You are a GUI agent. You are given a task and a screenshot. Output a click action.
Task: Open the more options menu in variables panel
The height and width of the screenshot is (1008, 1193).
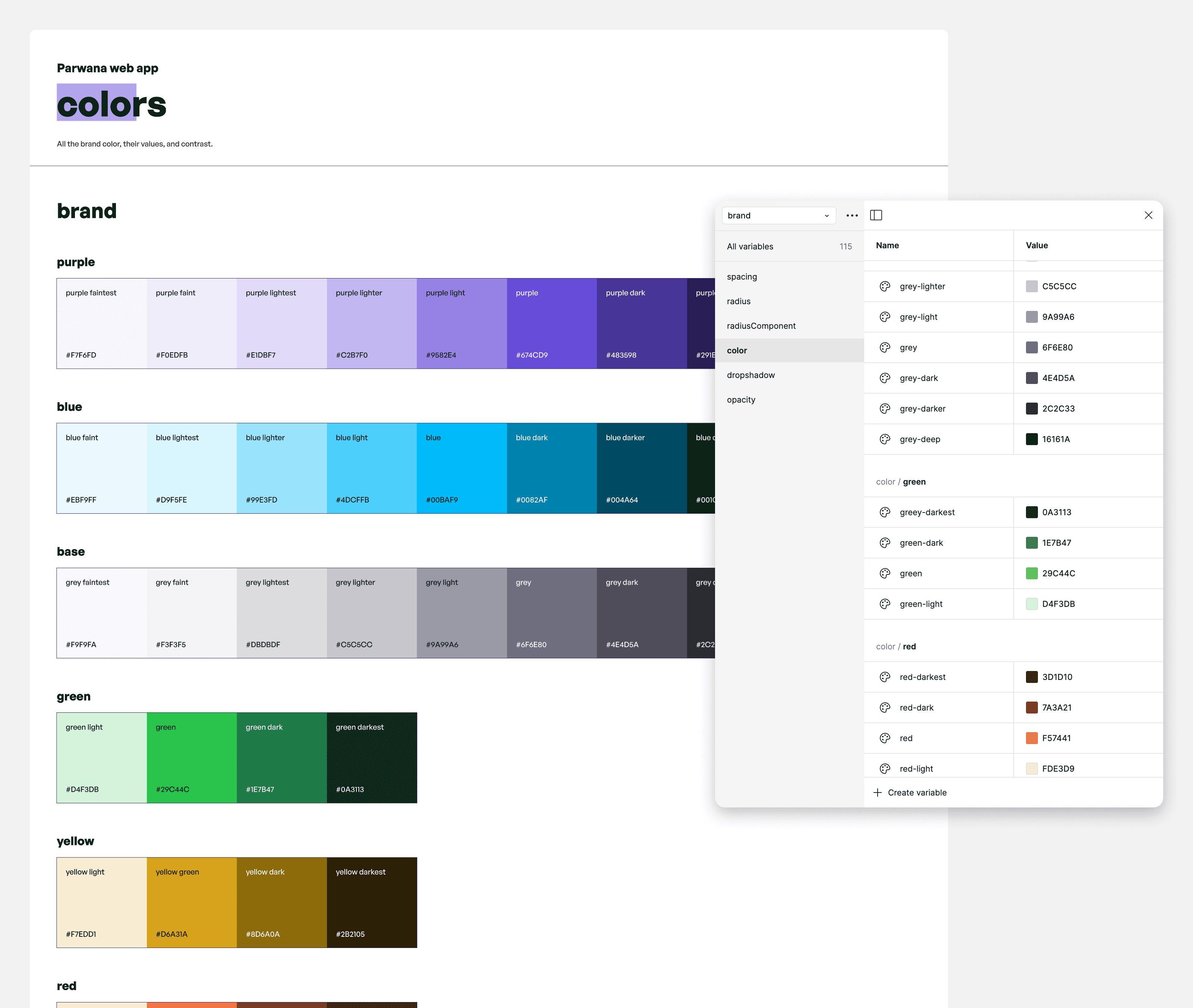coord(852,215)
